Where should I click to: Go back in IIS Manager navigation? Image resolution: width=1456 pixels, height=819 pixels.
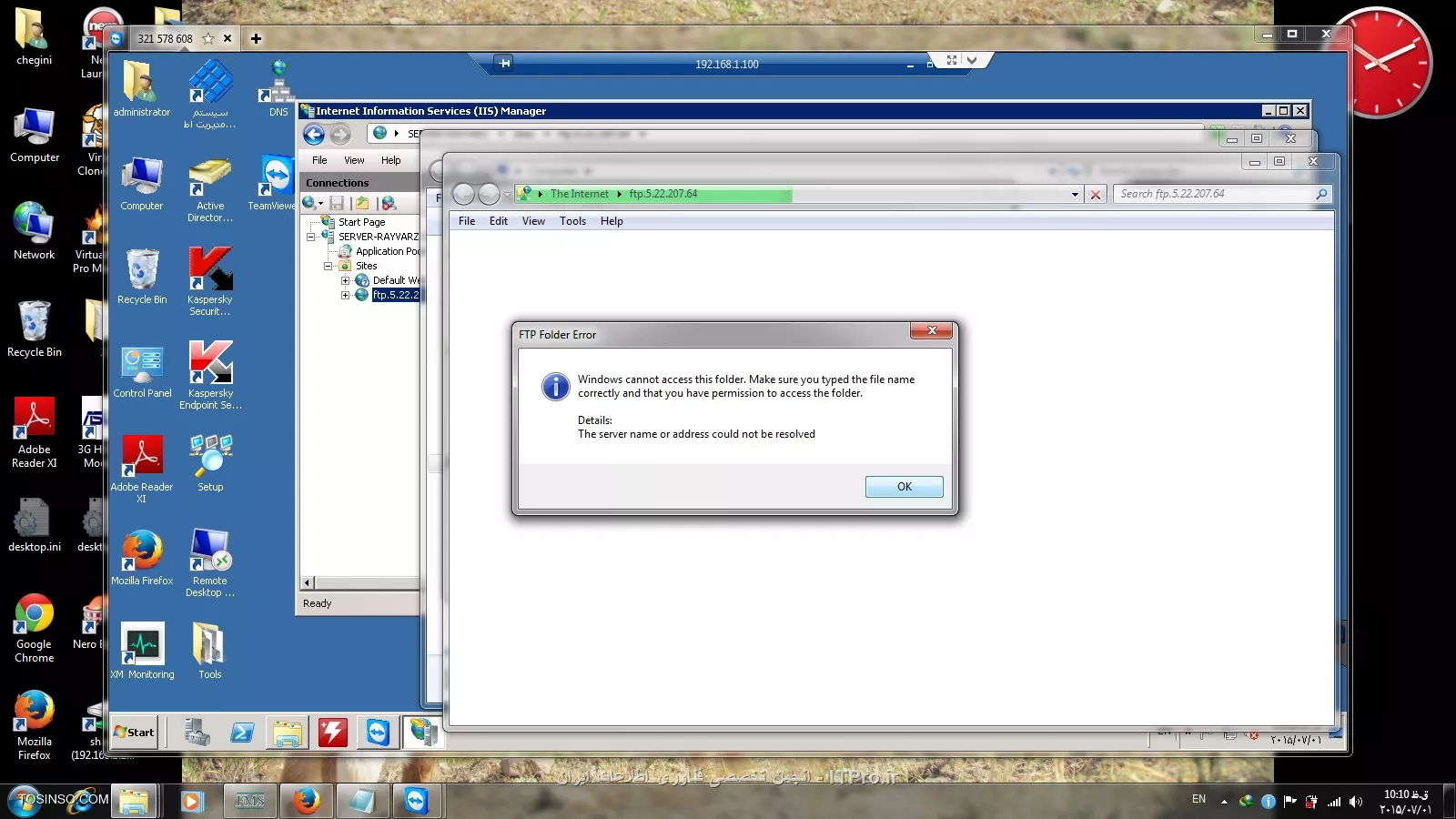(x=314, y=135)
